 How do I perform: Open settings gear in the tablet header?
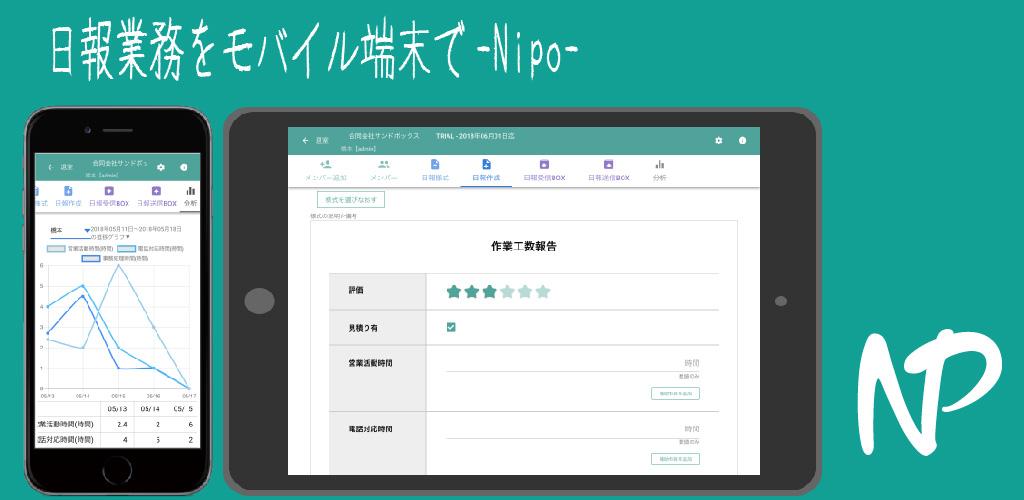[718, 140]
